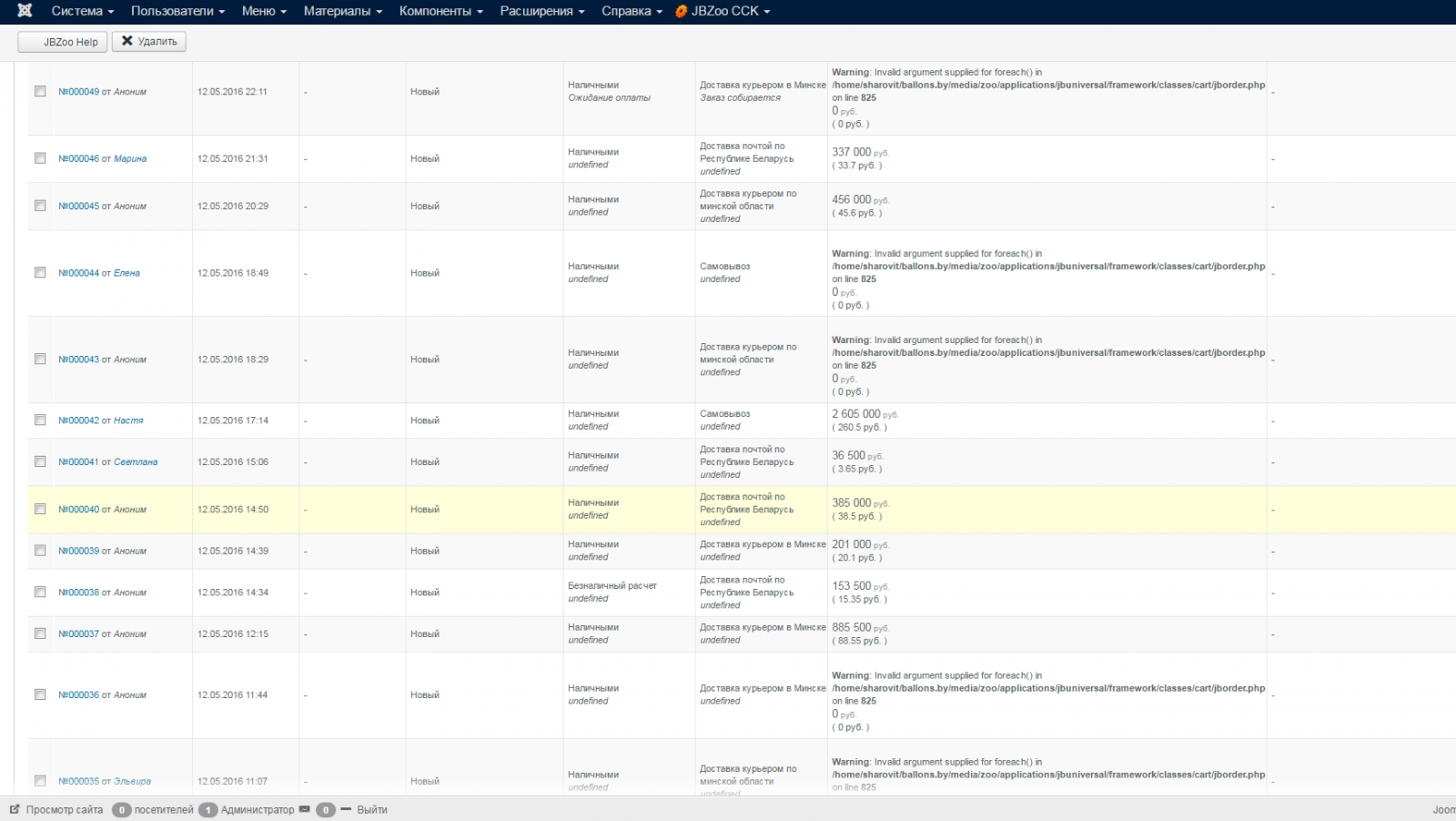The height and width of the screenshot is (821, 1456).
Task: Click the envelope messages icon in status bar
Action: coord(305,809)
